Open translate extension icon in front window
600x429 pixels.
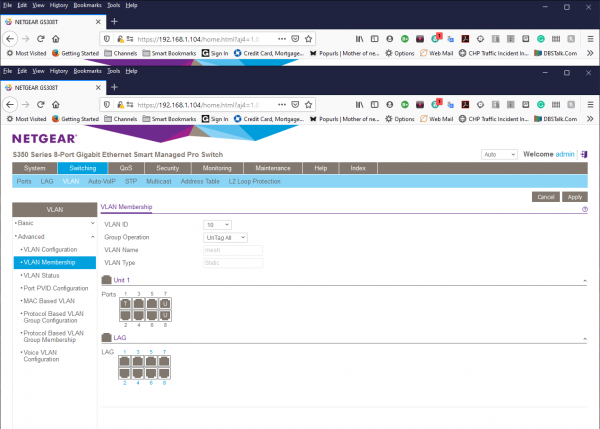point(450,104)
